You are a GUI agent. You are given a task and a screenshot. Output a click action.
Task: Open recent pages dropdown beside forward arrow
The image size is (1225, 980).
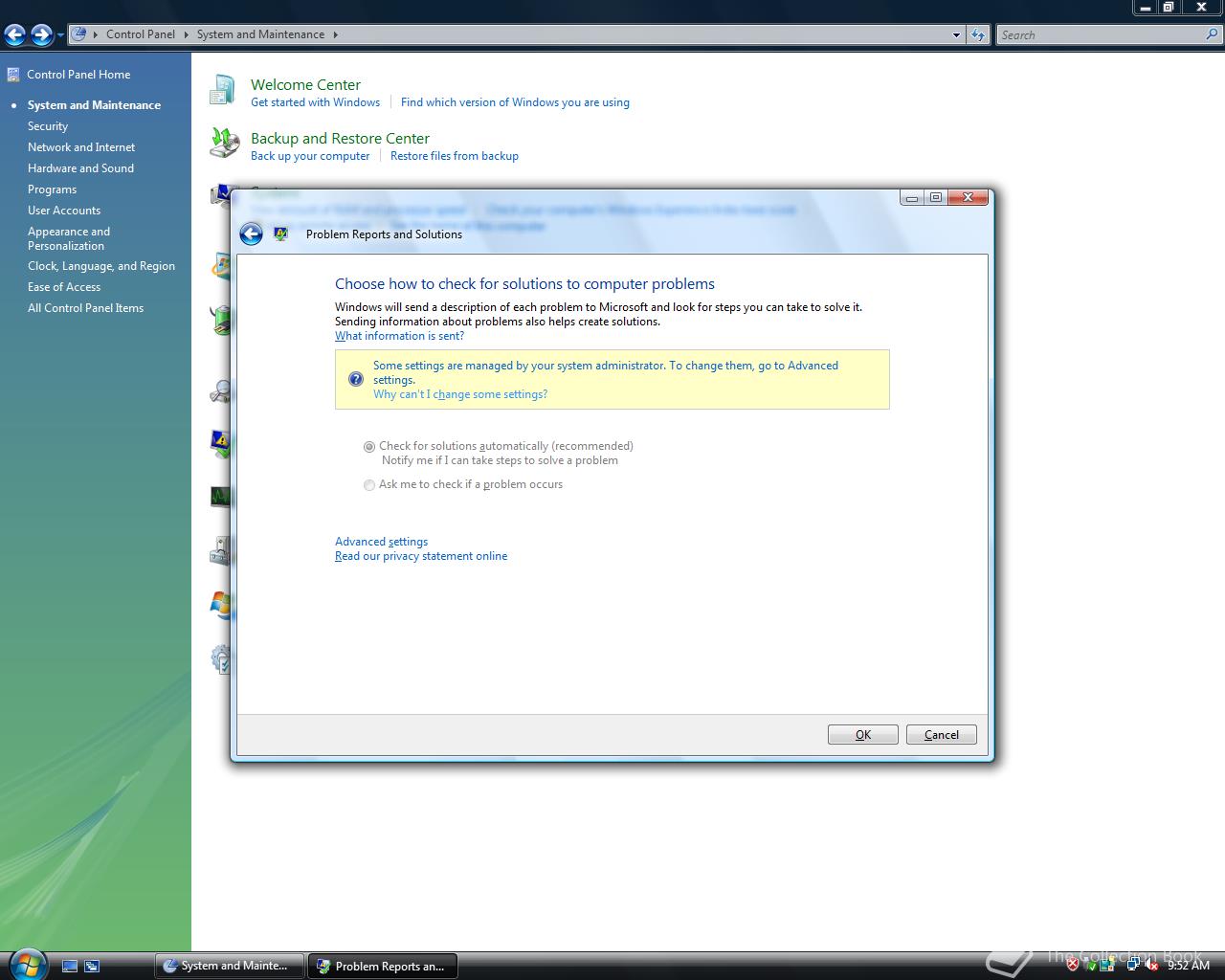point(60,35)
